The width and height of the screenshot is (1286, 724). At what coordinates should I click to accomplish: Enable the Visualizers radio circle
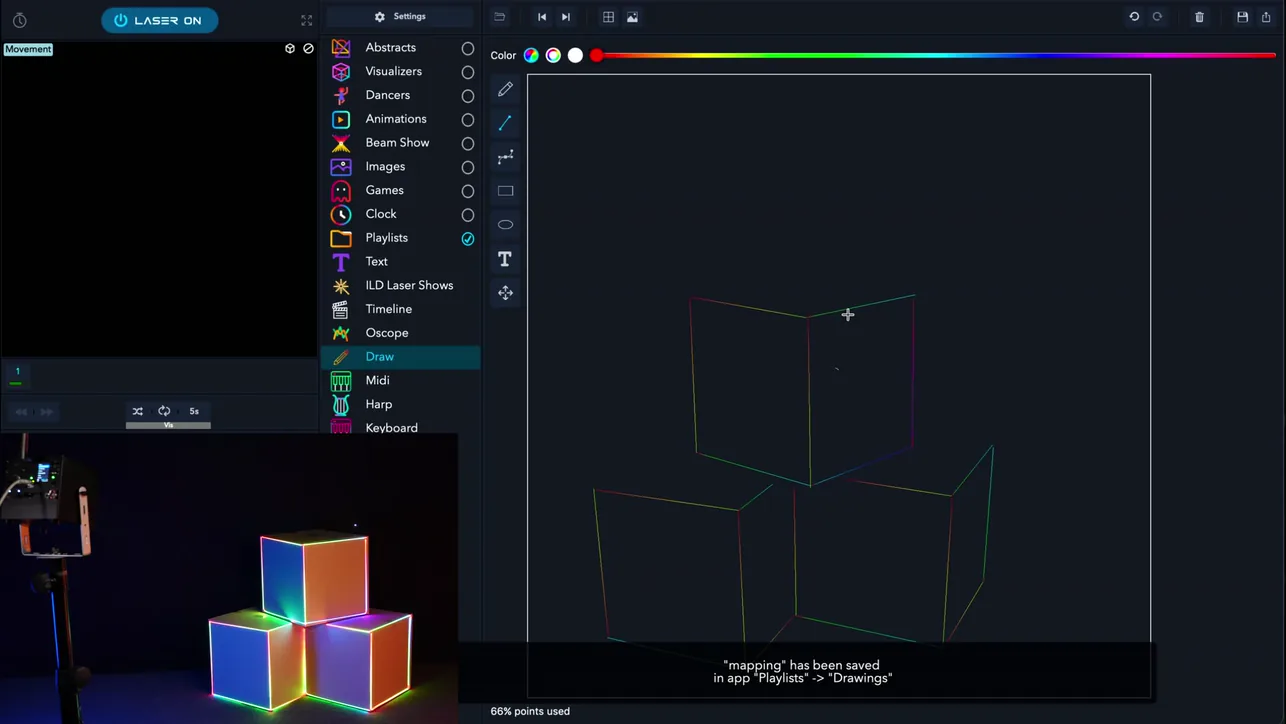click(468, 72)
